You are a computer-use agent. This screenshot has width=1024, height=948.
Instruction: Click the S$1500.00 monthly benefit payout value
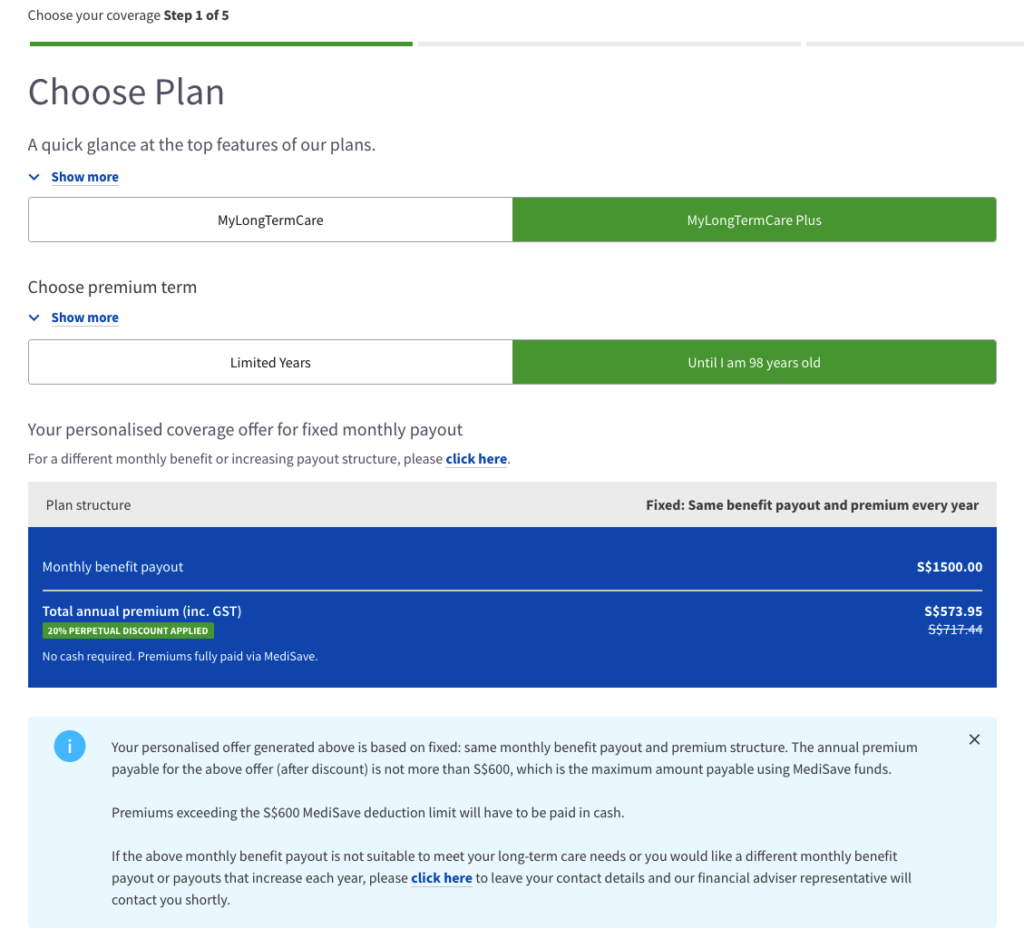(949, 567)
